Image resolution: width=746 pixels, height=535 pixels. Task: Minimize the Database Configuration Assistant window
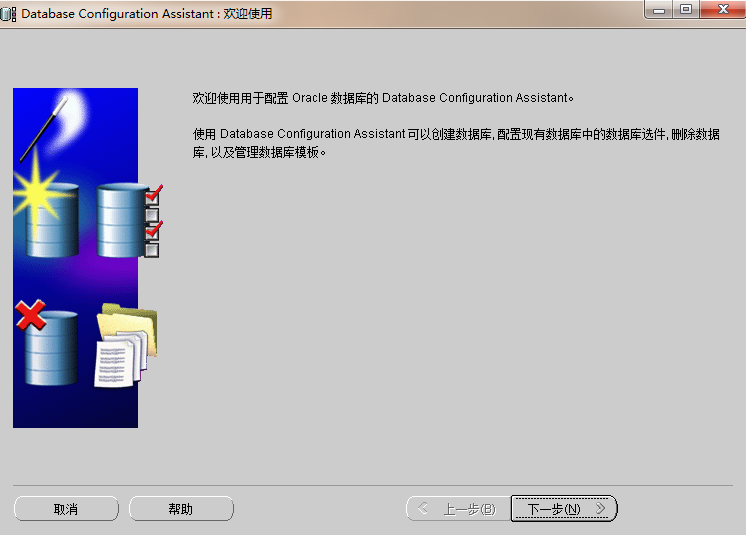658,10
